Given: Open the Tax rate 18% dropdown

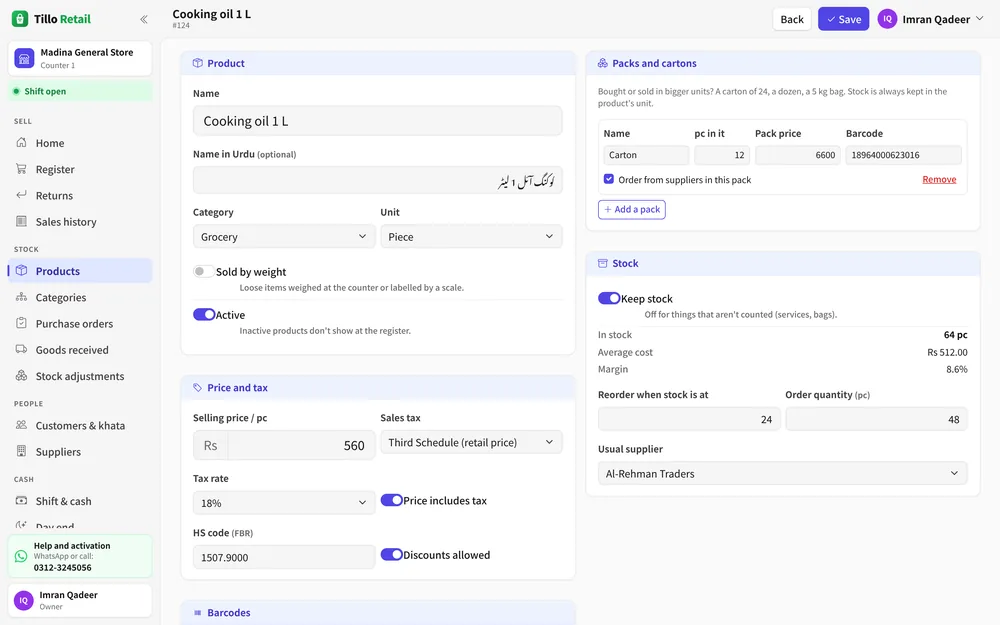Looking at the screenshot, I should 284,503.
